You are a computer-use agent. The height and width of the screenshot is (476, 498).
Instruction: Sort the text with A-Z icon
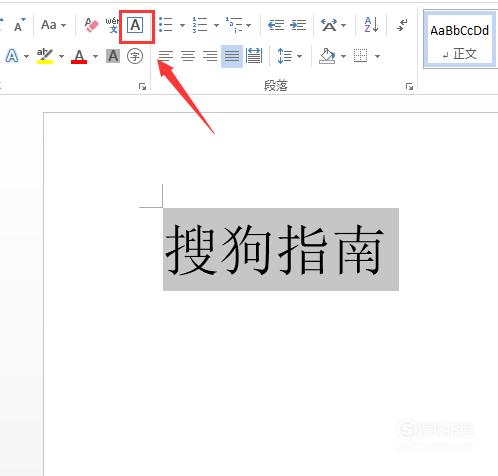371,25
